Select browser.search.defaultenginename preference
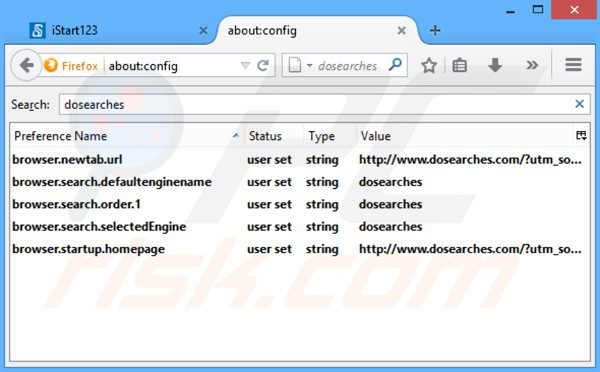 300,182
